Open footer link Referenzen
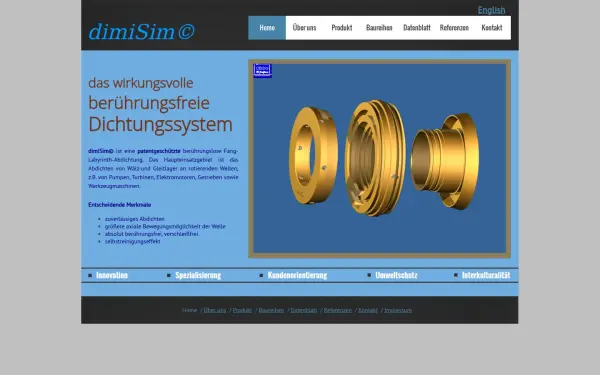This screenshot has width=600, height=375. click(338, 310)
